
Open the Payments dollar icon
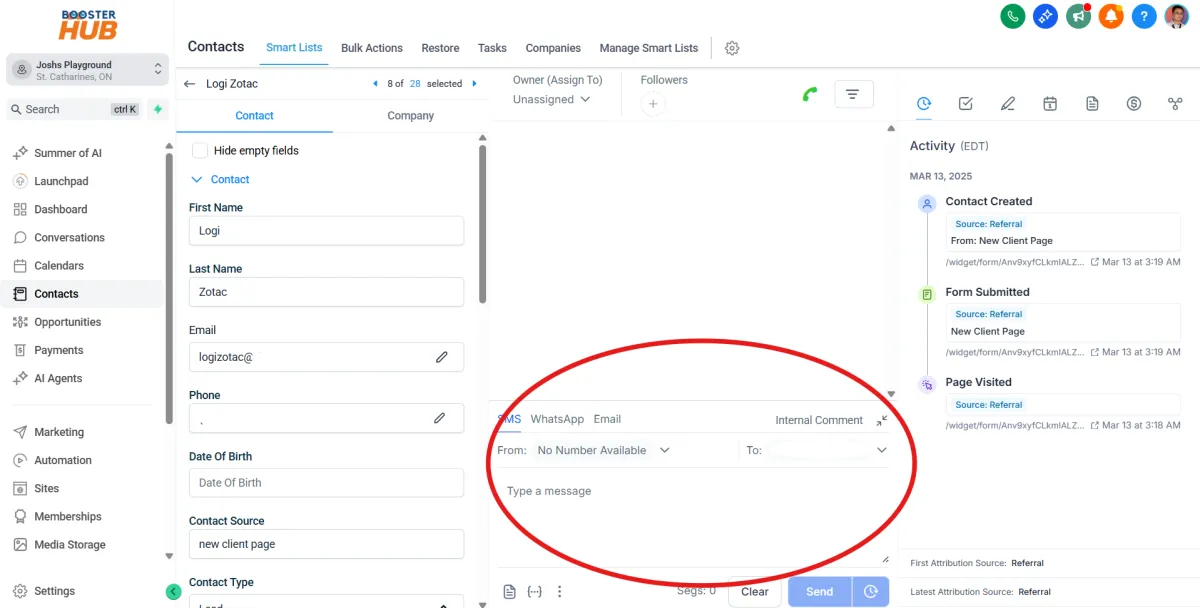[1134, 103]
